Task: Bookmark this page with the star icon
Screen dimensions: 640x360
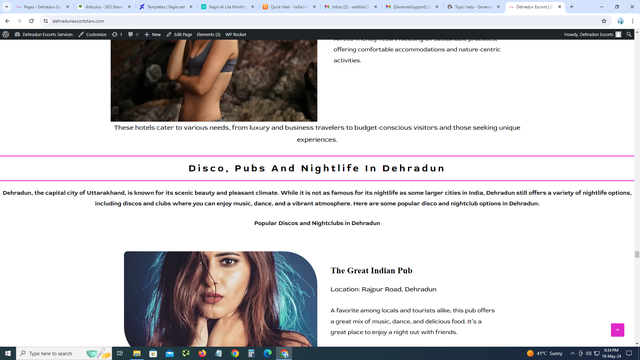Action: point(604,21)
